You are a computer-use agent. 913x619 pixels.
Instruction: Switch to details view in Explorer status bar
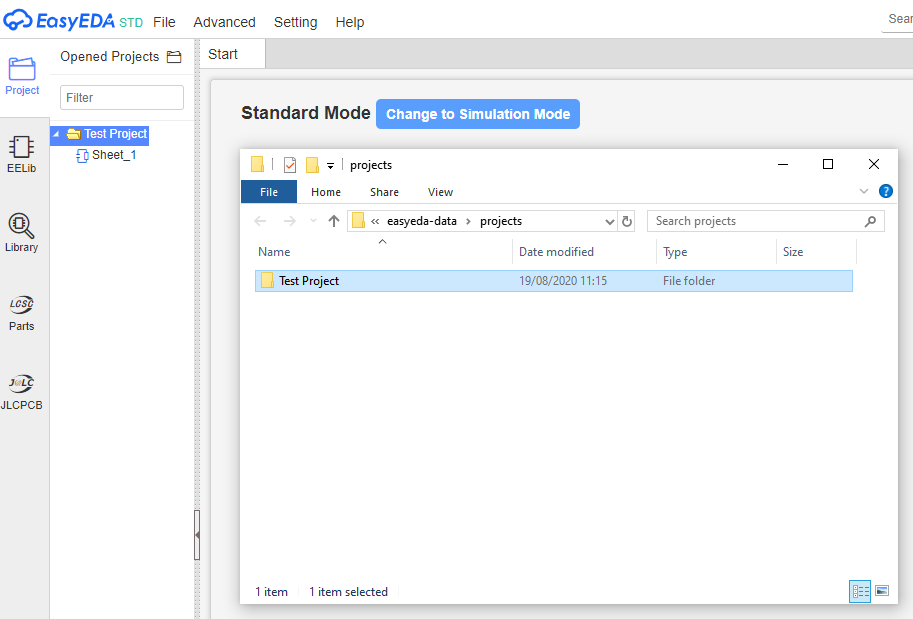pyautogui.click(x=860, y=591)
